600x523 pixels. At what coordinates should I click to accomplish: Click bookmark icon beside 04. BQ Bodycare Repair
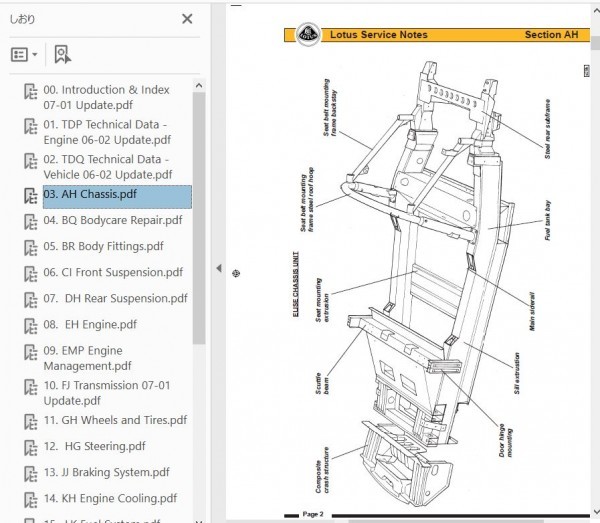tap(31, 222)
